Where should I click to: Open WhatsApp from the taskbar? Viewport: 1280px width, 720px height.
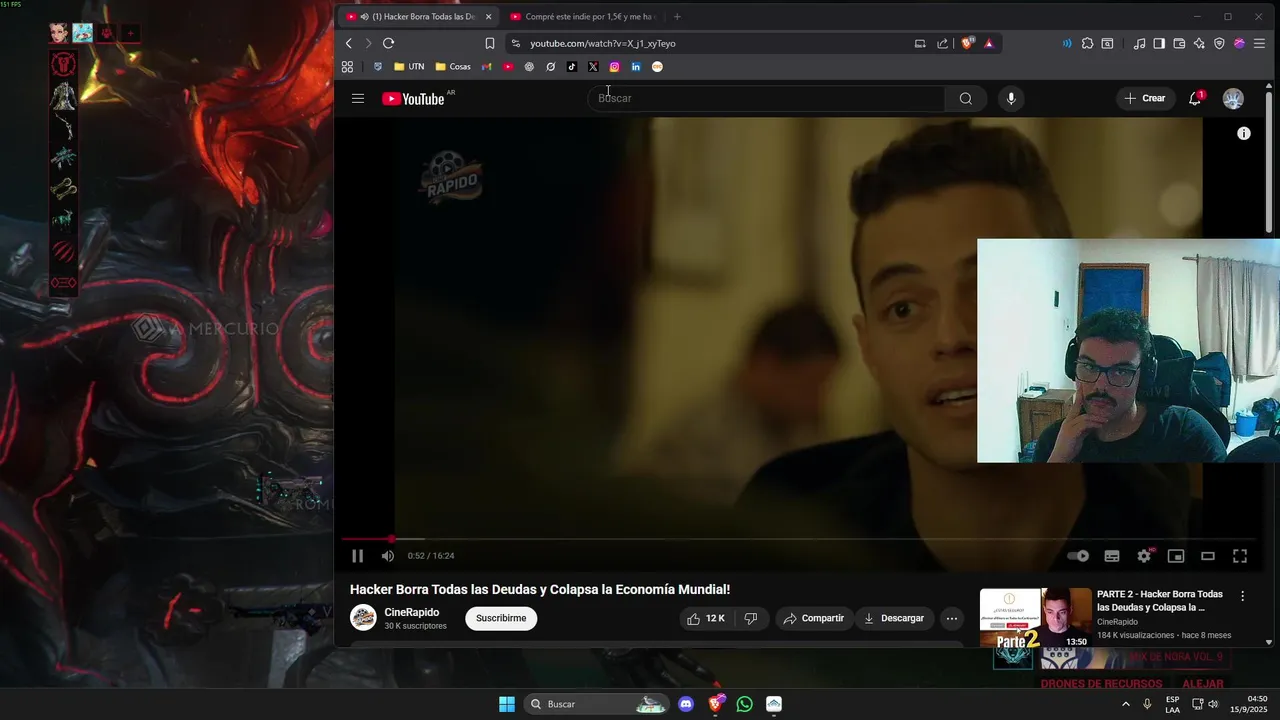744,704
